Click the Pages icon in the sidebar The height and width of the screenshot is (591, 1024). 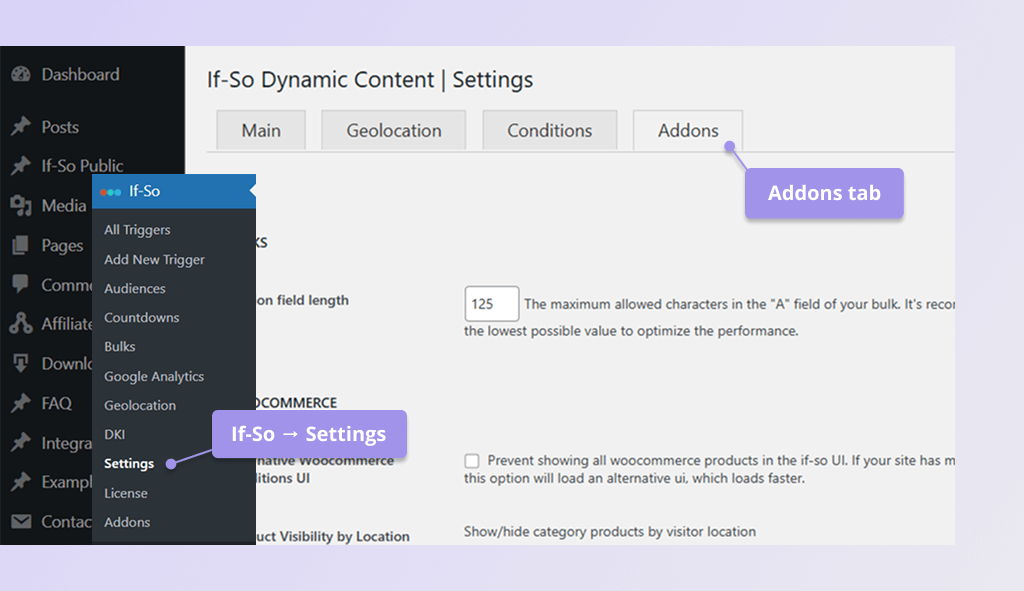pos(24,245)
